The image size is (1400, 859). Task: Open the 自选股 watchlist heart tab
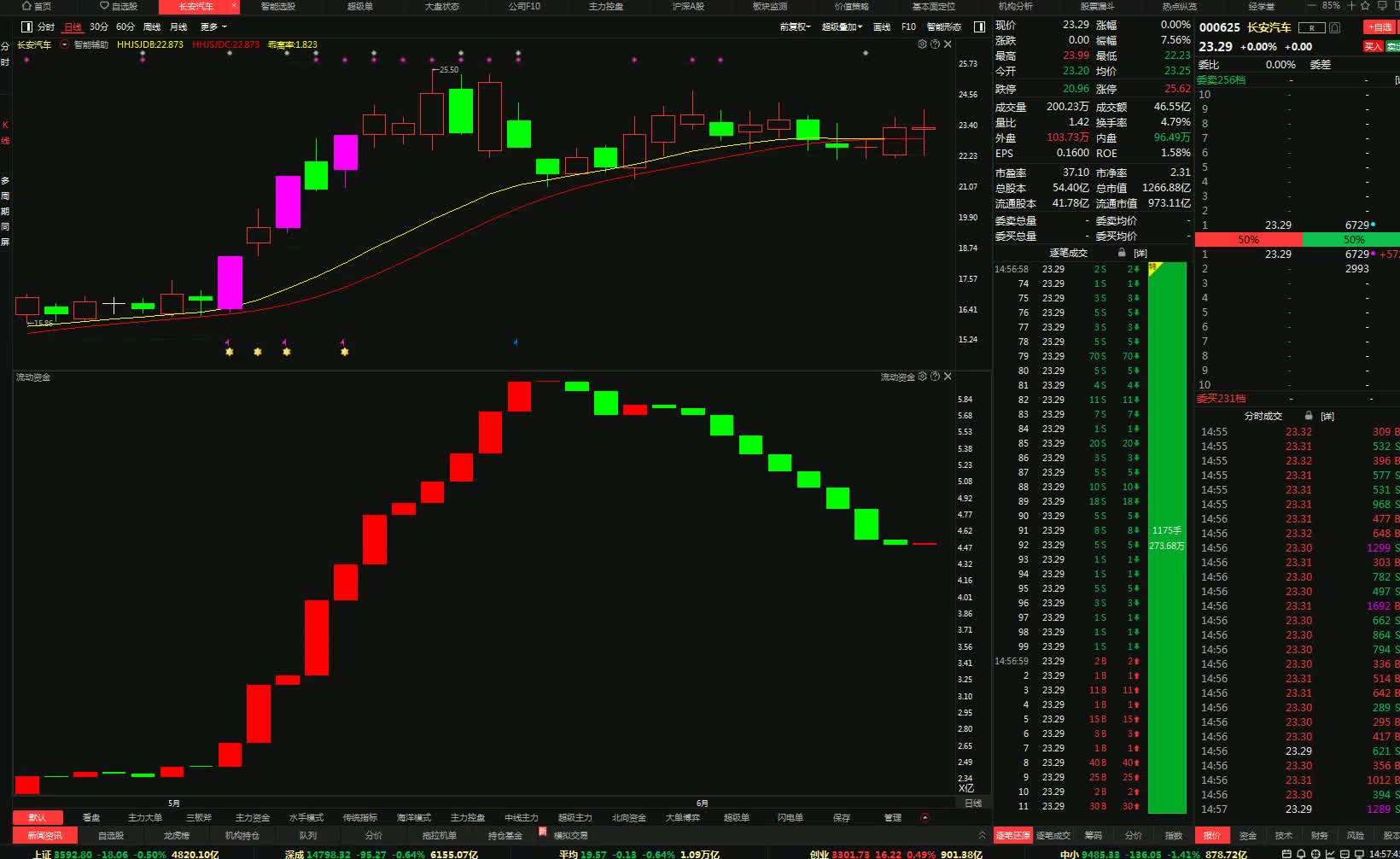pyautogui.click(x=119, y=6)
